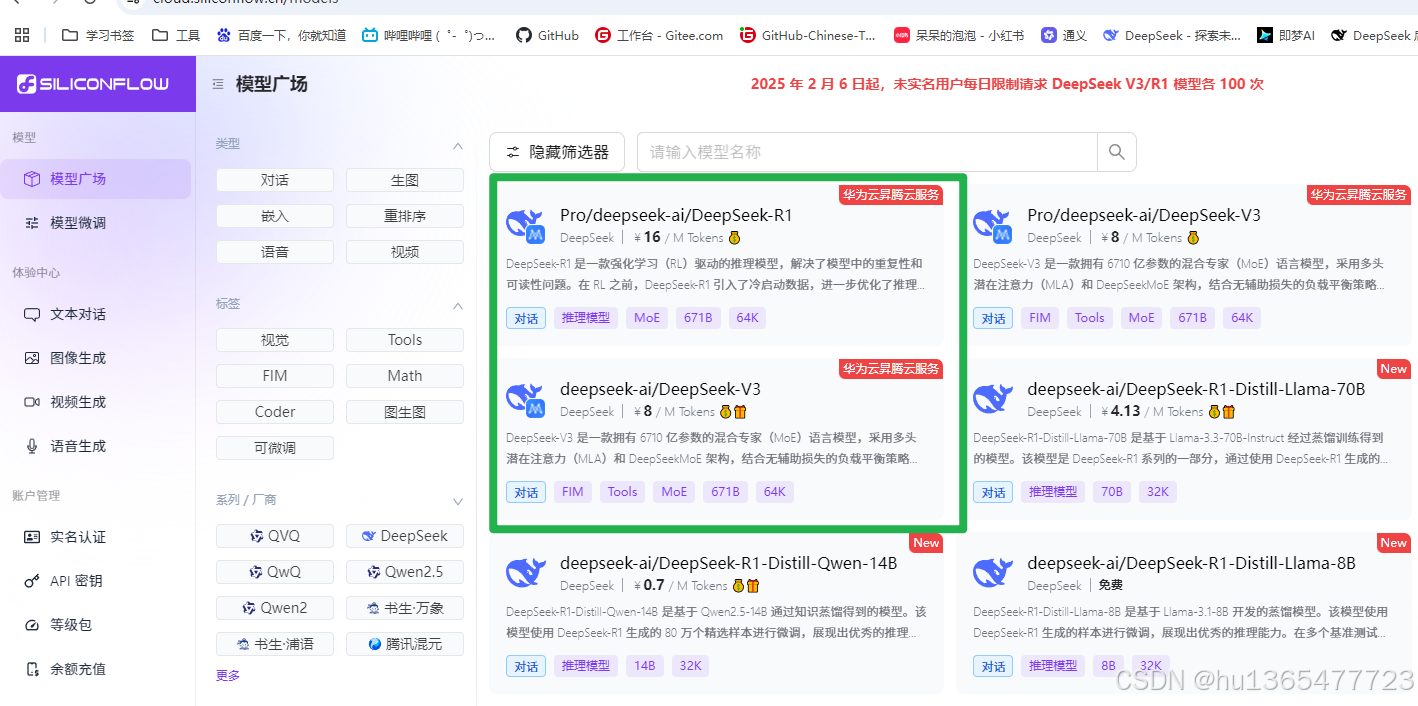Toggle the 对话 type filter
This screenshot has height=706, width=1418.
(275, 180)
